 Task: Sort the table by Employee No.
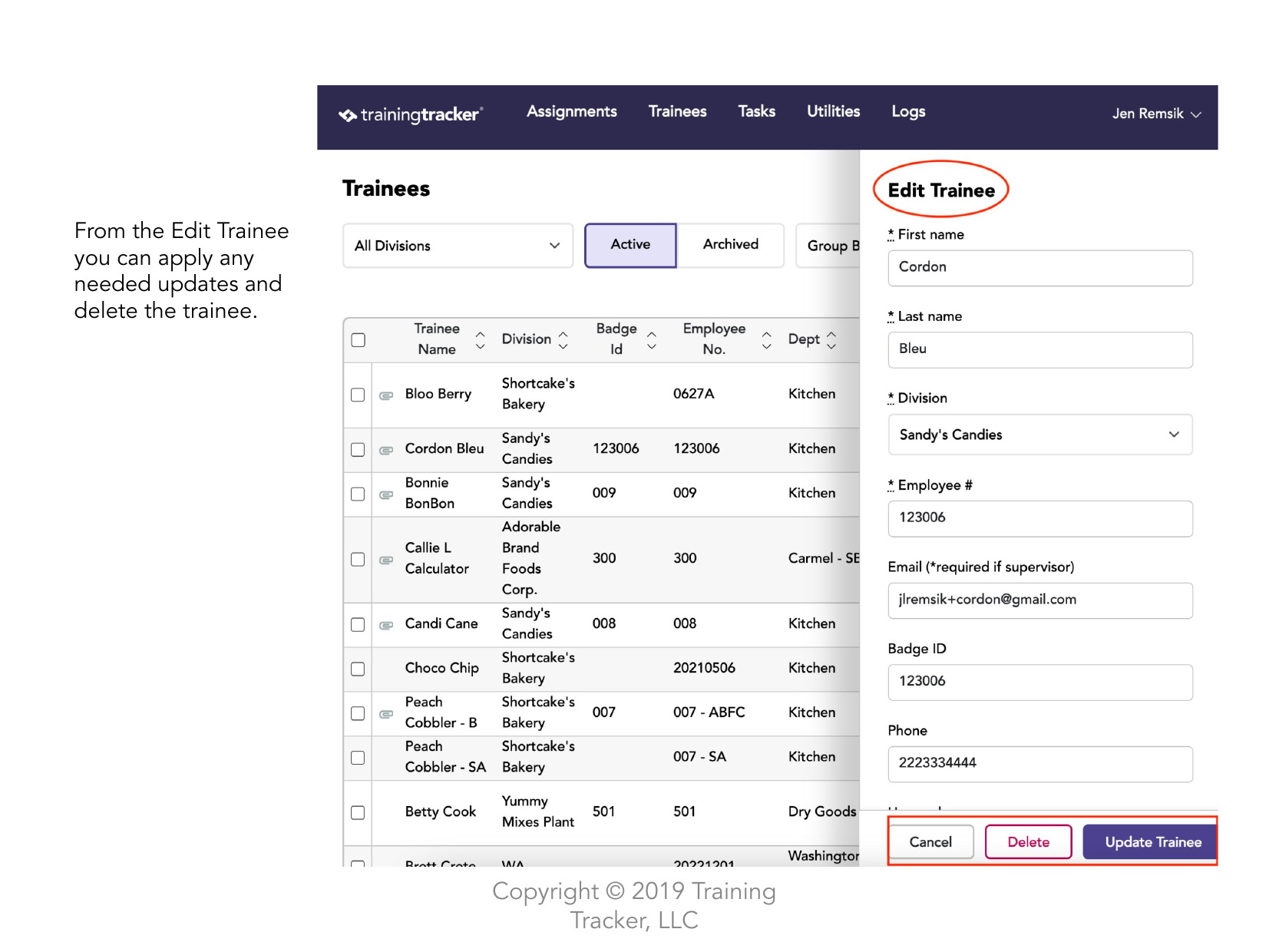pos(766,340)
